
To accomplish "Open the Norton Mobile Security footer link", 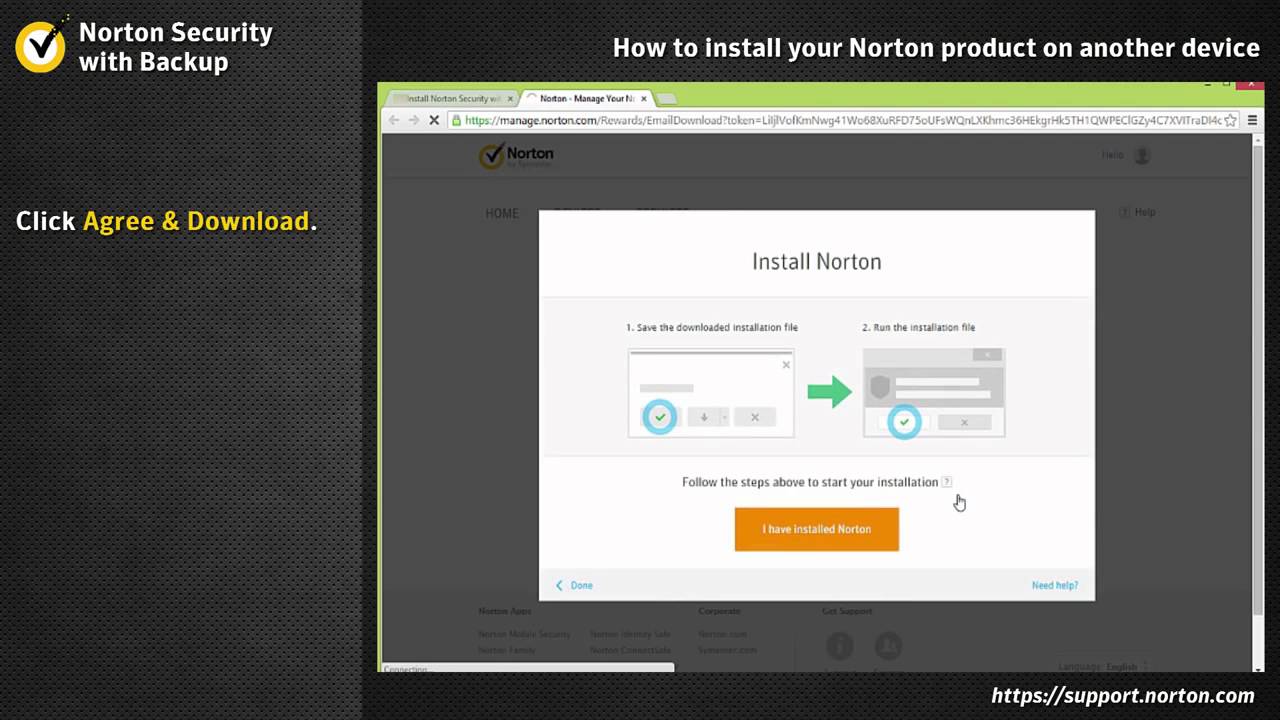I will tap(524, 634).
